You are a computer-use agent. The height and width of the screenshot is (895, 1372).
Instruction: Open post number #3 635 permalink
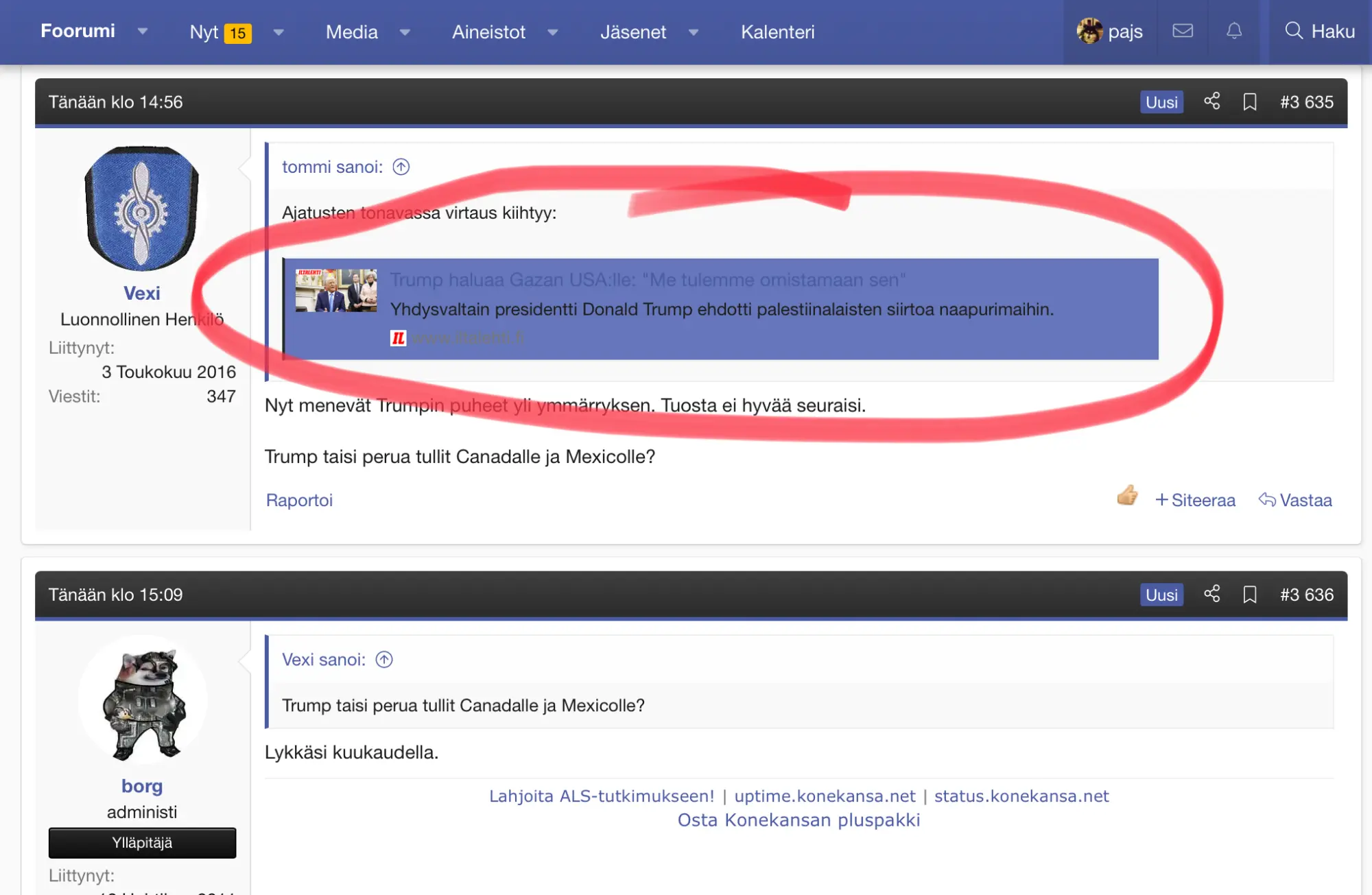click(1307, 102)
